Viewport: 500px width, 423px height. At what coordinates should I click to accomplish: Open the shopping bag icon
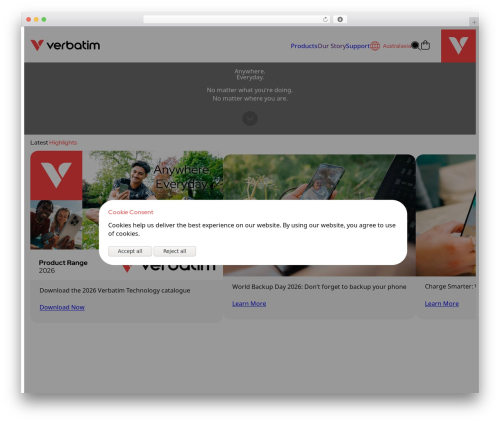[x=425, y=45]
